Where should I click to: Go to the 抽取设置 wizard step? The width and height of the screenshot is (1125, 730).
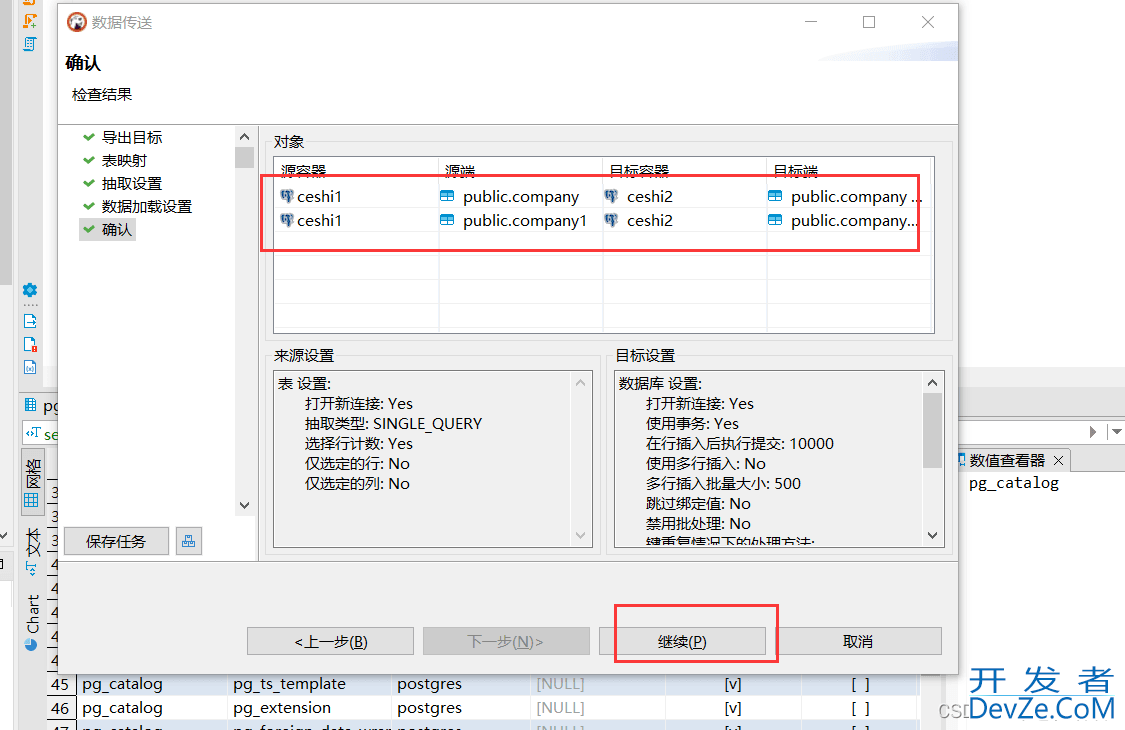coord(132,183)
